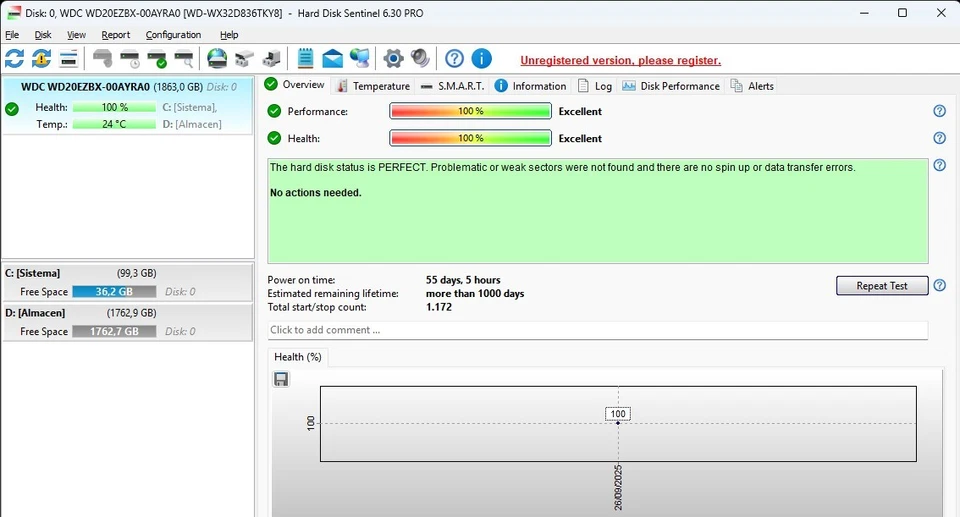Screen dimensions: 960x517
Task: Open the File menu
Action: [12, 35]
